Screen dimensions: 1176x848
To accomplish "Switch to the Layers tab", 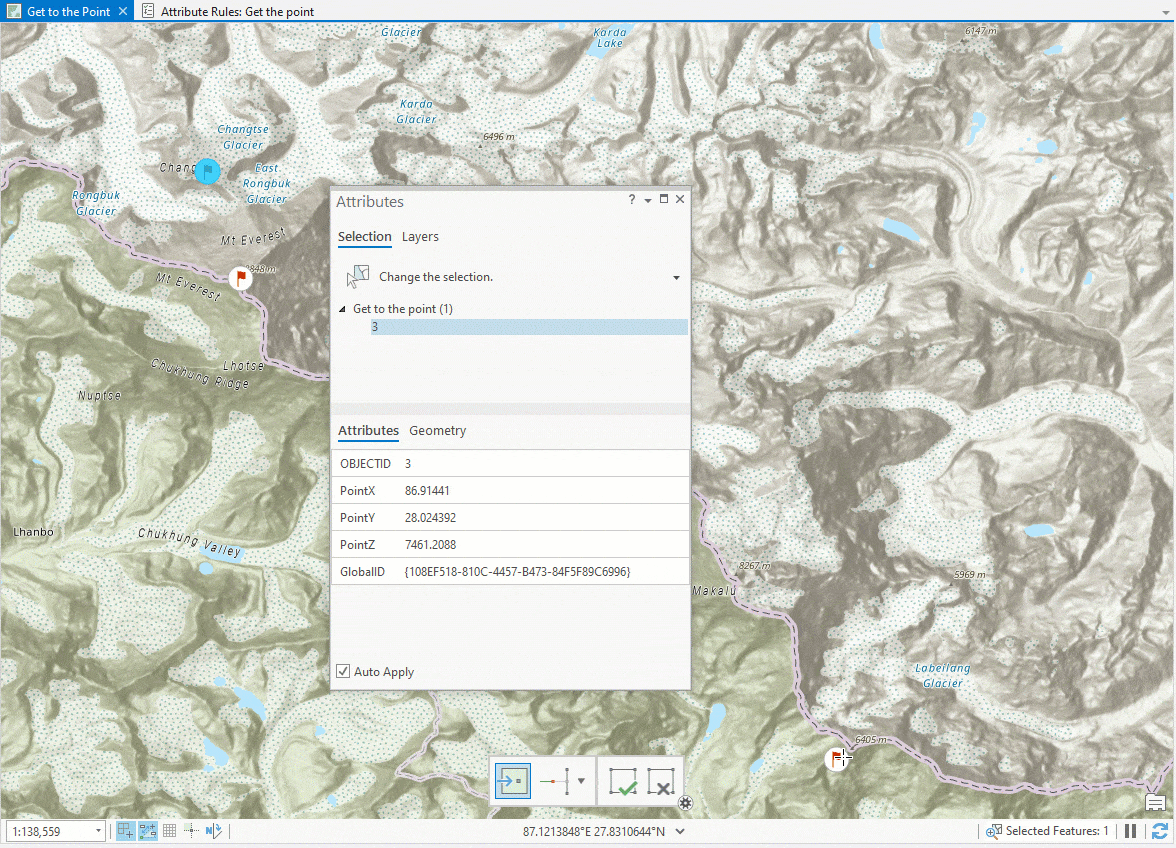I will pyautogui.click(x=420, y=237).
